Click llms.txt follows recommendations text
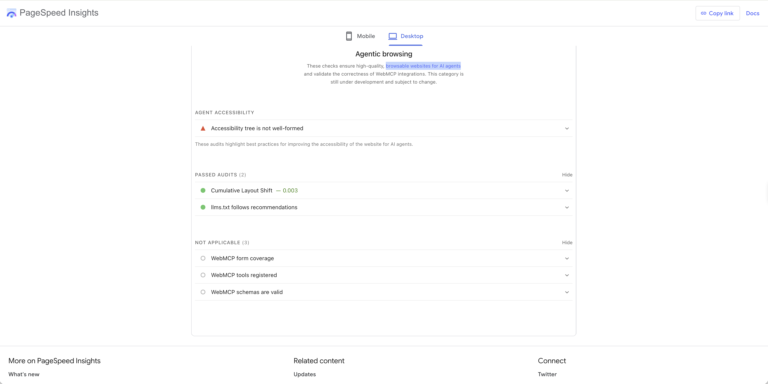The image size is (768, 384). point(254,207)
